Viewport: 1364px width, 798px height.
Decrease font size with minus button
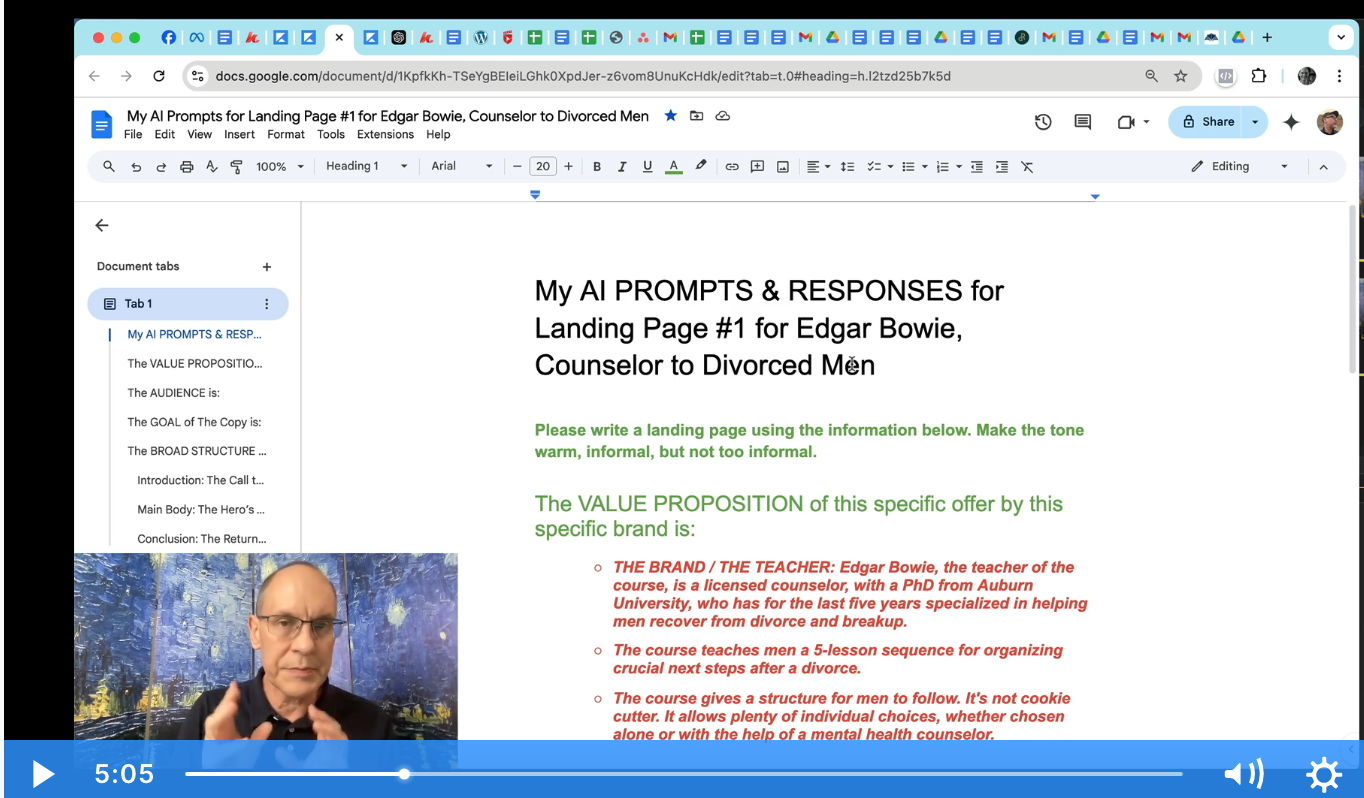(517, 167)
